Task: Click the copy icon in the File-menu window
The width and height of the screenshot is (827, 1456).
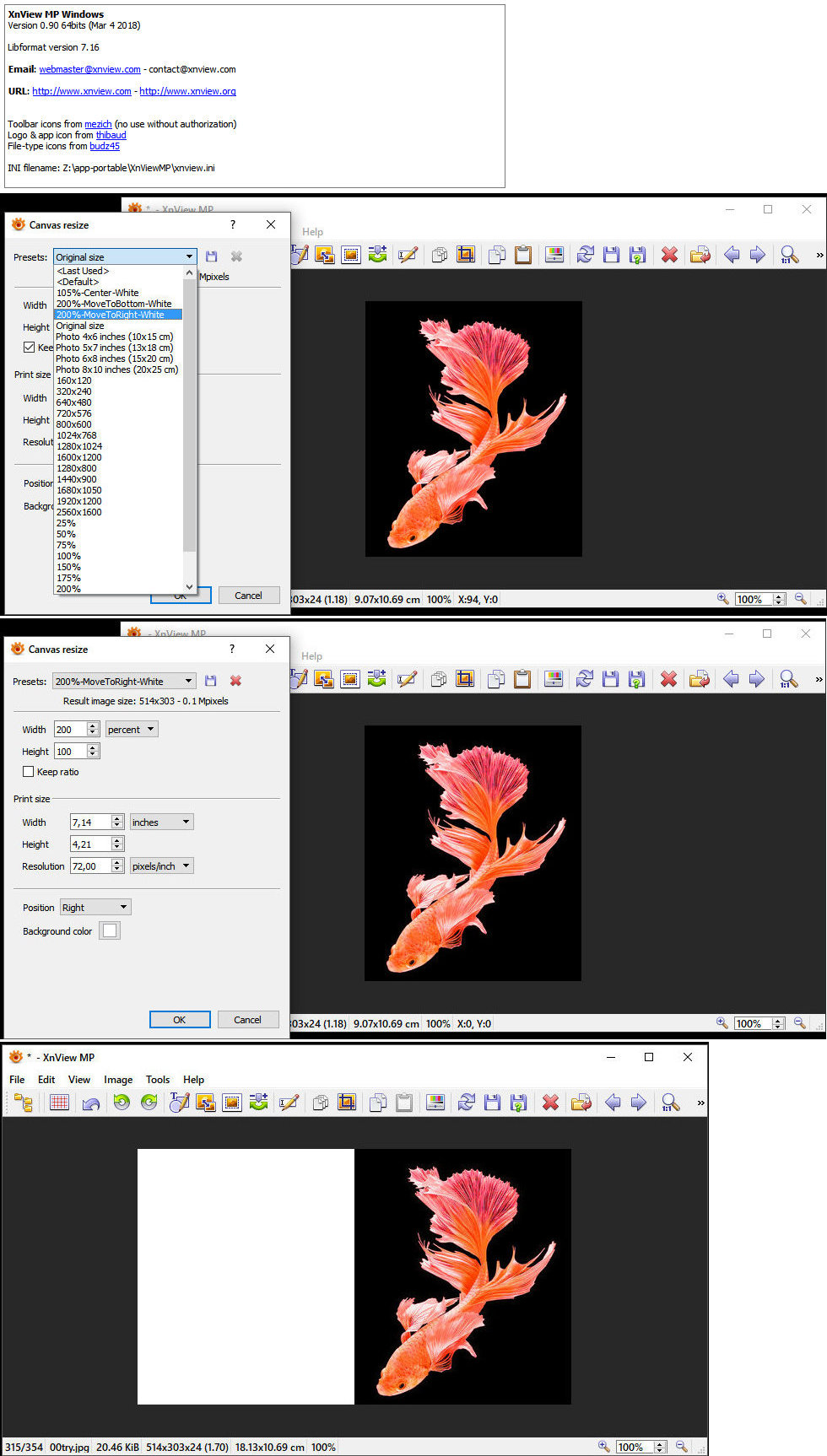Action: 378,1103
